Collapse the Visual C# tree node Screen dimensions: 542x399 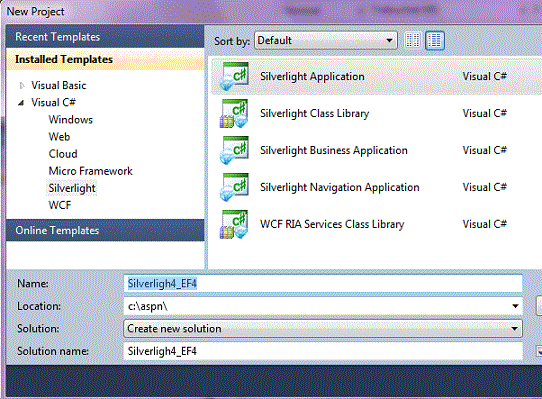[x=21, y=103]
